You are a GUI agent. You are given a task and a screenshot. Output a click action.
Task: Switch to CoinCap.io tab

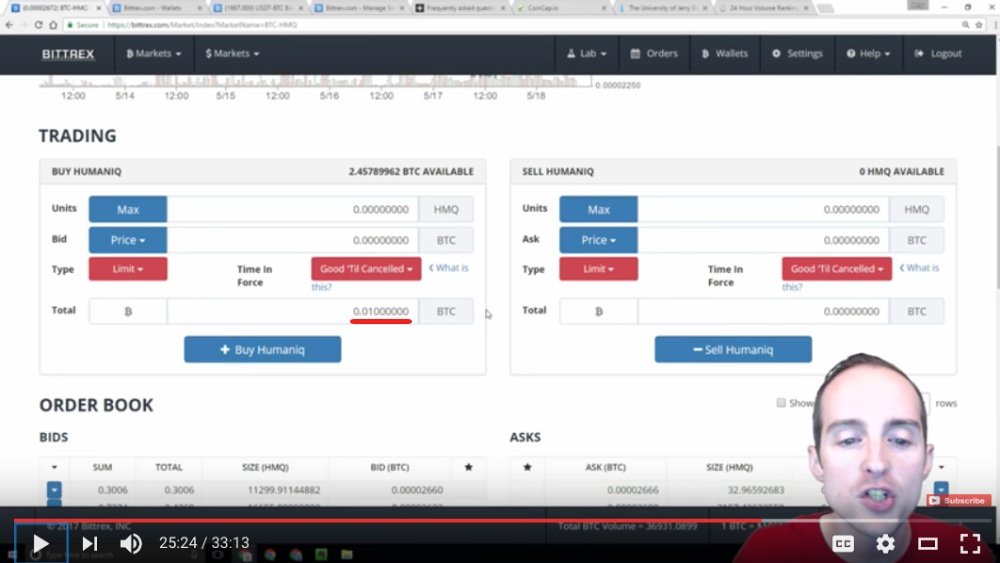(x=560, y=8)
